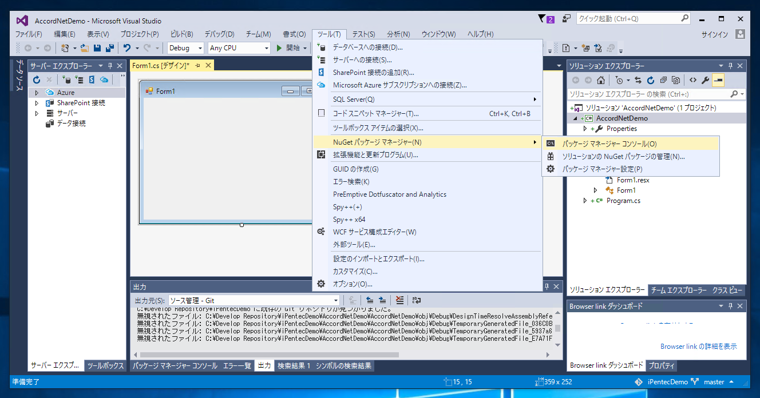Click Azure cloud icon in Server Explorer toolbar

[104, 80]
